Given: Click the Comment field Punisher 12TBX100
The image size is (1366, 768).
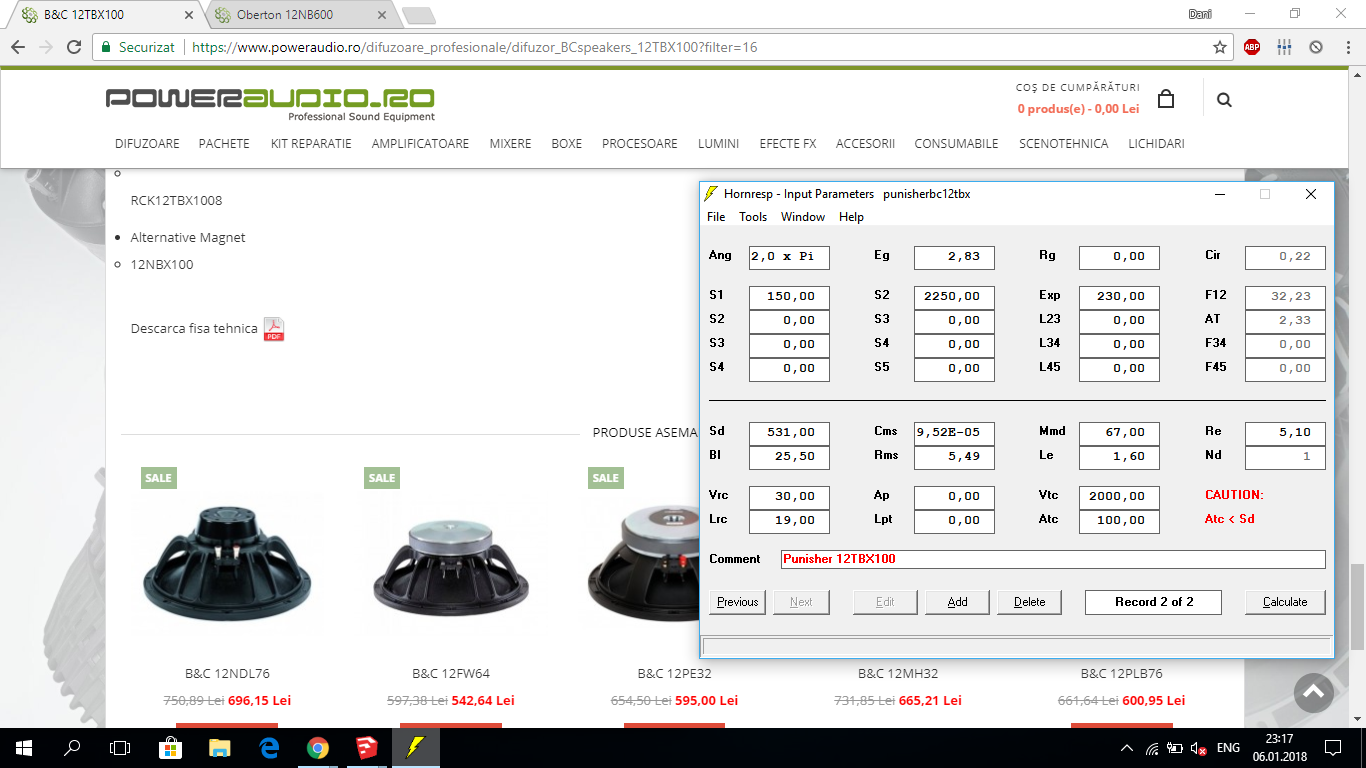Looking at the screenshot, I should [x=1053, y=559].
